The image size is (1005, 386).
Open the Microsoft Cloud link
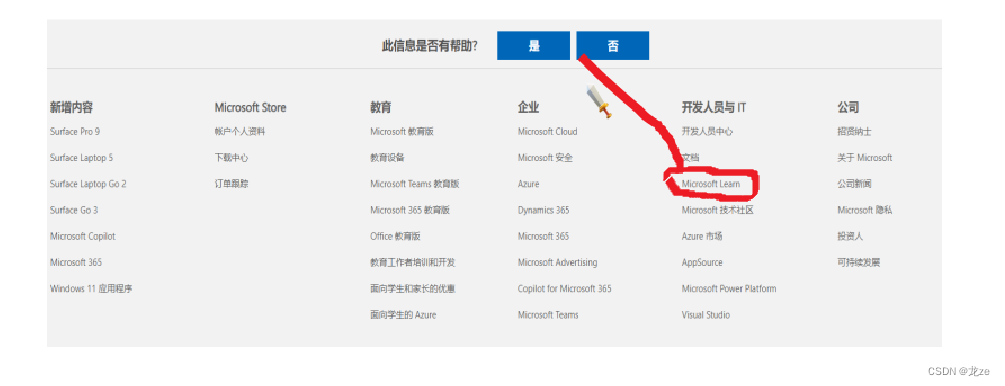tap(547, 131)
